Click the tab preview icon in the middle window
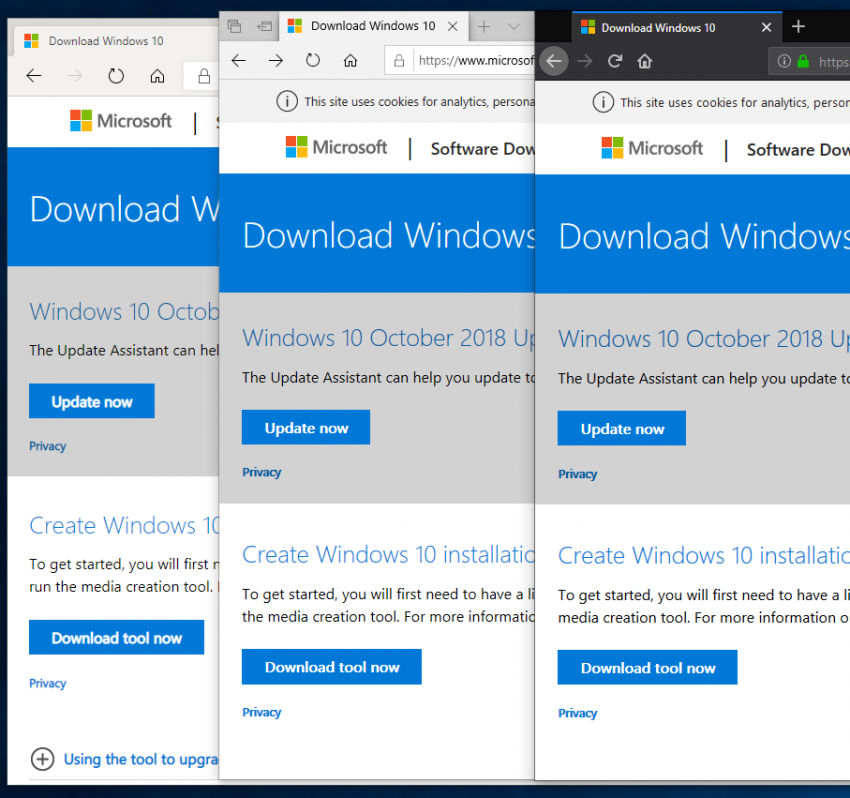 tap(265, 26)
